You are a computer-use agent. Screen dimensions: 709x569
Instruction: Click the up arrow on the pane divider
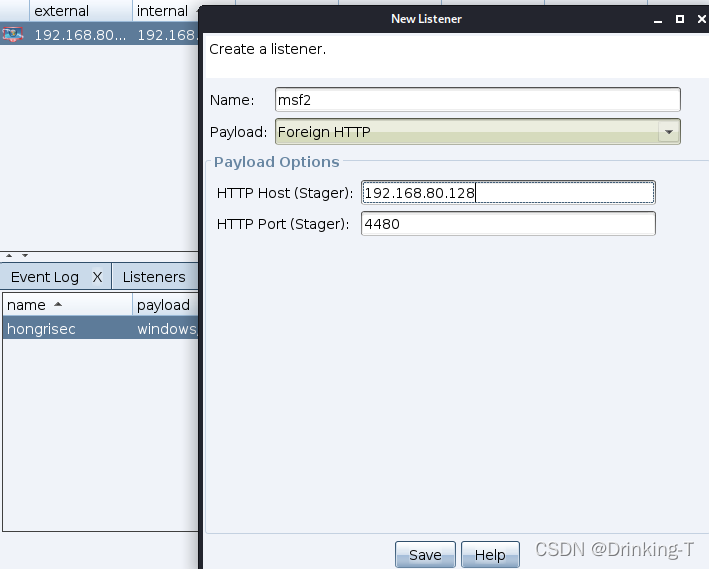pyautogui.click(x=9, y=256)
